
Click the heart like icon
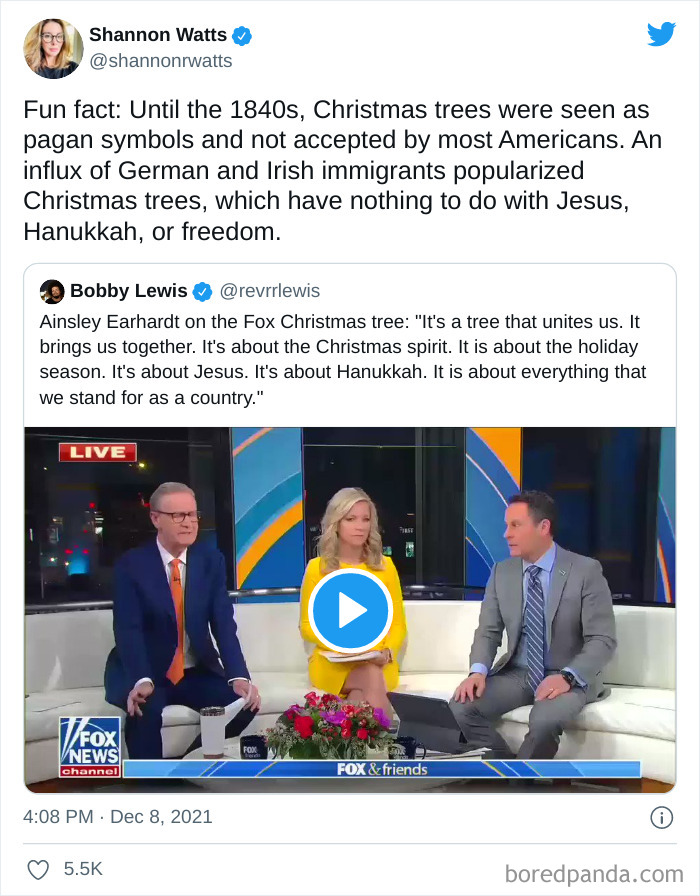(x=38, y=870)
